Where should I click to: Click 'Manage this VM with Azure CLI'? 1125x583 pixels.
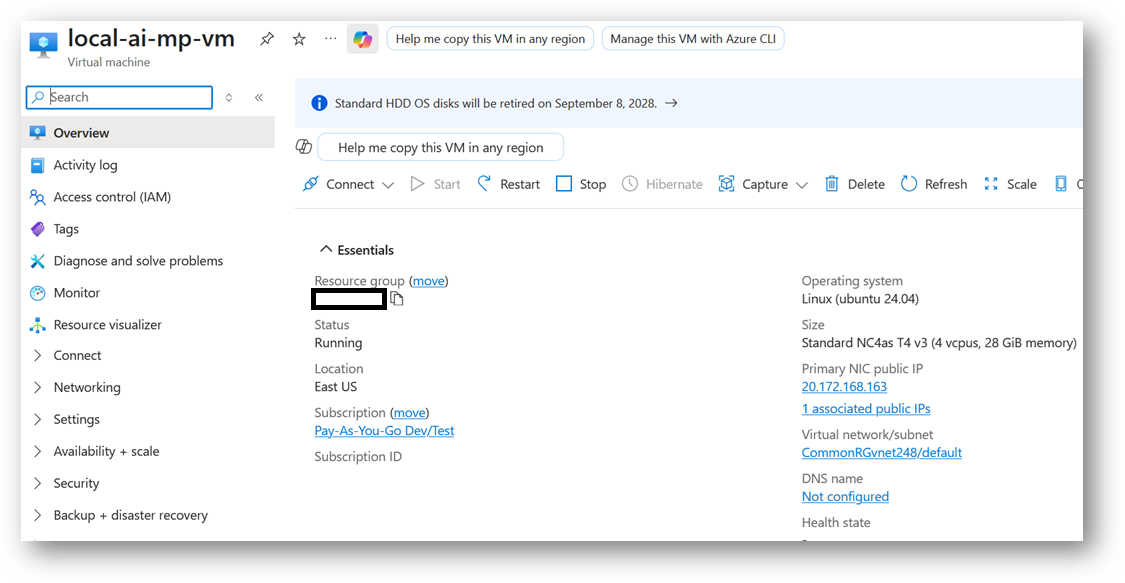click(693, 39)
